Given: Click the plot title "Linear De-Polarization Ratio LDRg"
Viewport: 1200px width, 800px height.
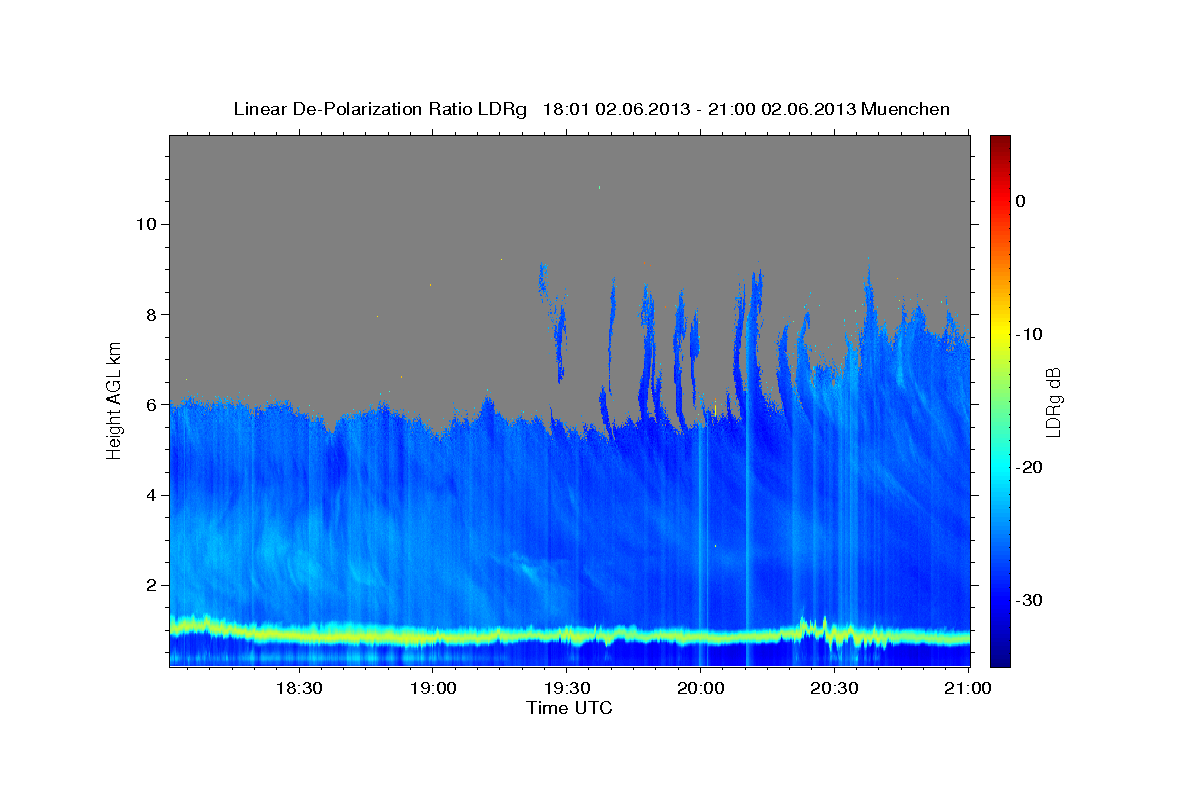Looking at the screenshot, I should 379,109.
